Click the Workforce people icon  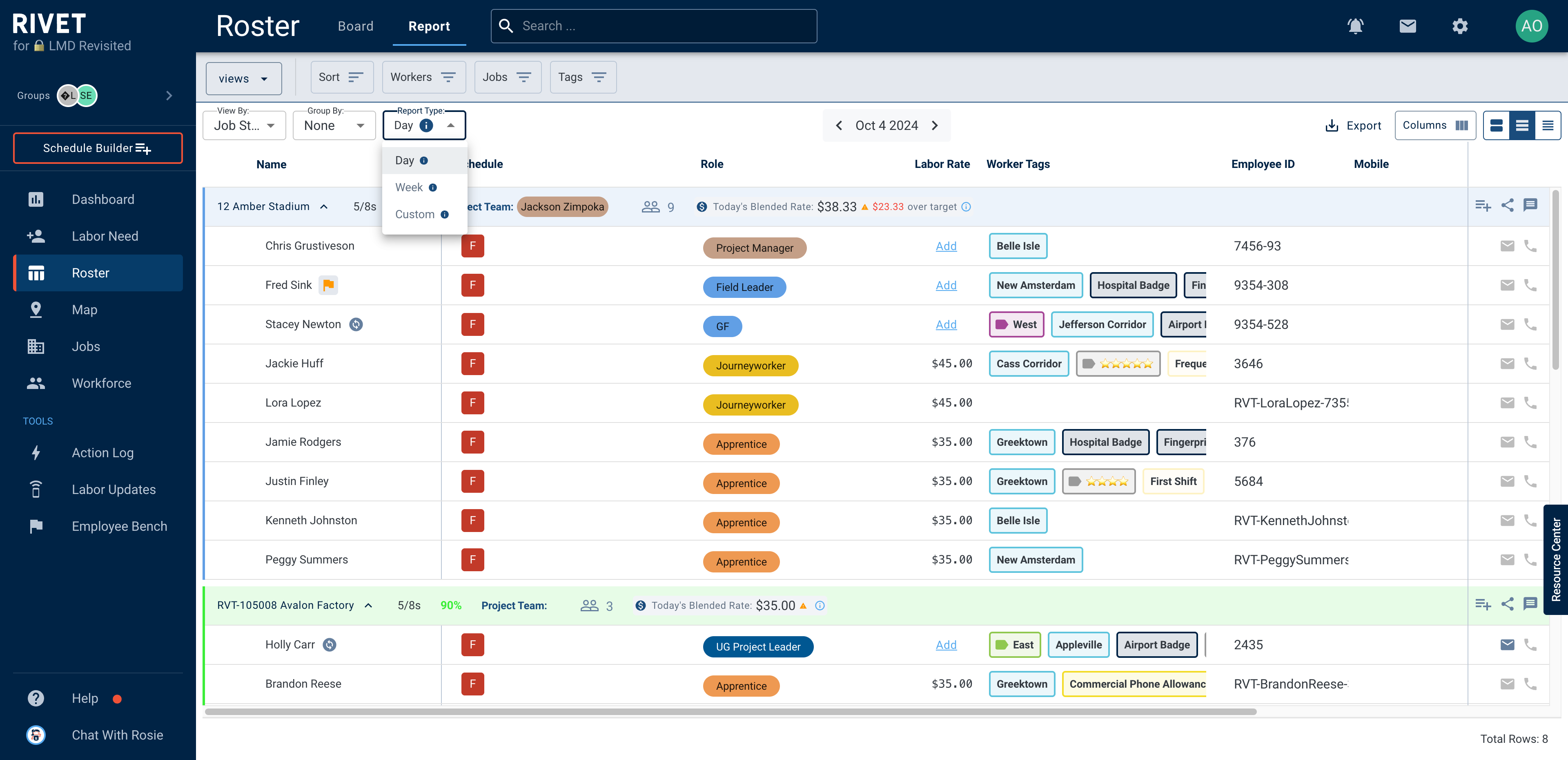point(36,383)
